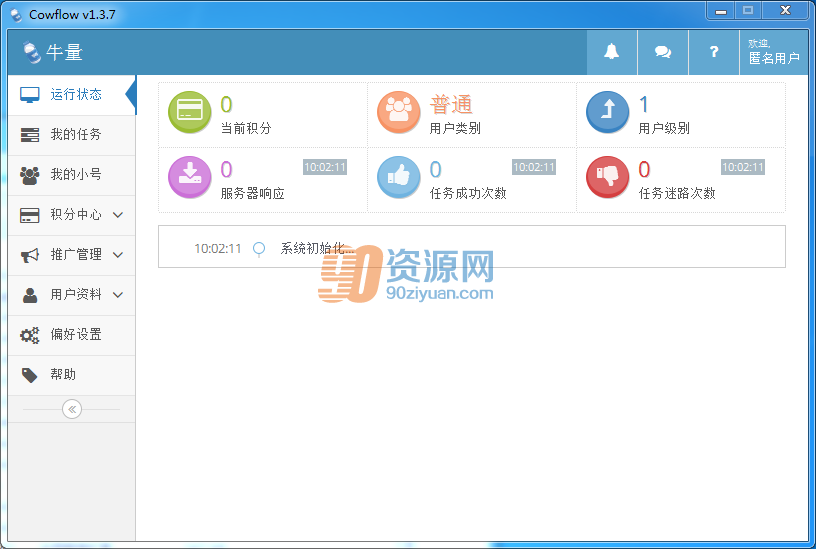The height and width of the screenshot is (549, 816).
Task: Click the user level value 1
Action: [x=644, y=105]
